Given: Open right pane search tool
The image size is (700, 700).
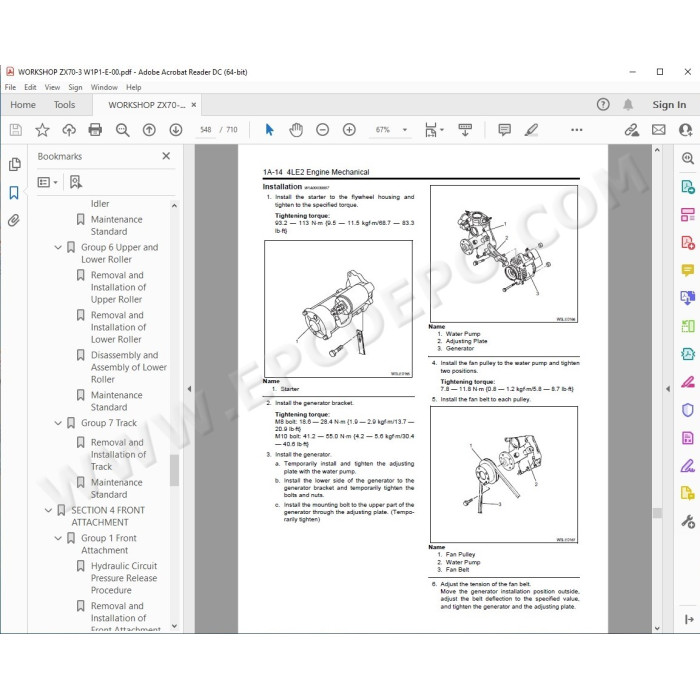Looking at the screenshot, I should pos(688,158).
